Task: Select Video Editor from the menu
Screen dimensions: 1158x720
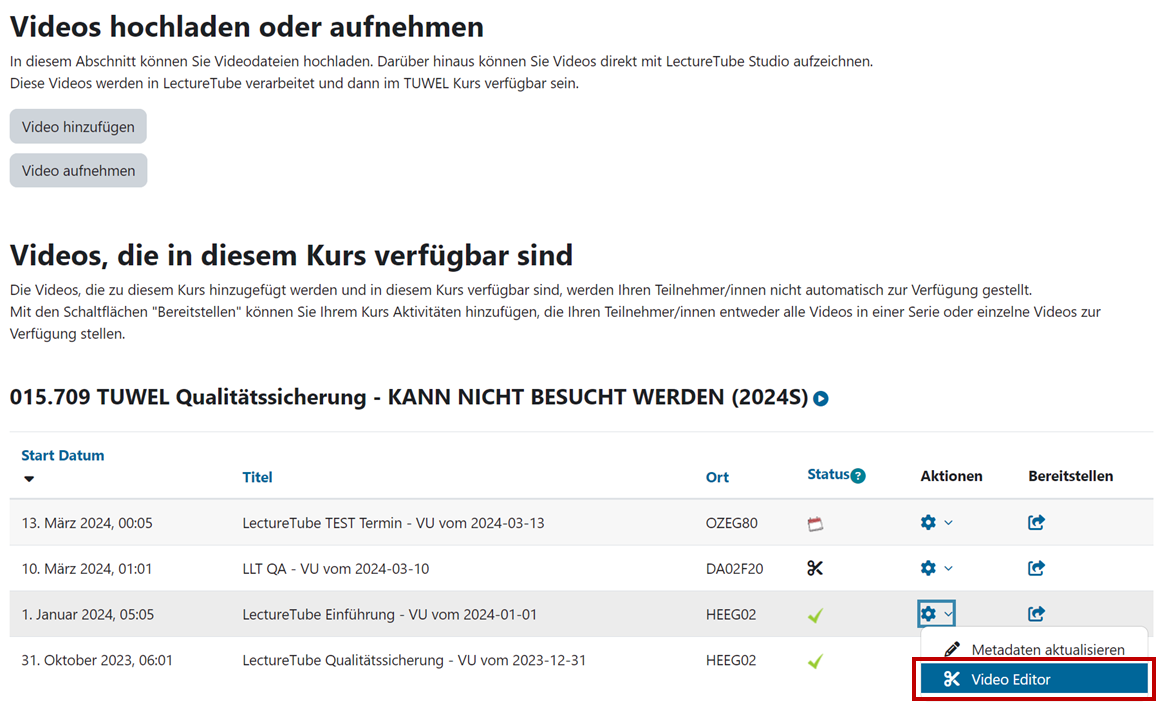Action: 1034,679
